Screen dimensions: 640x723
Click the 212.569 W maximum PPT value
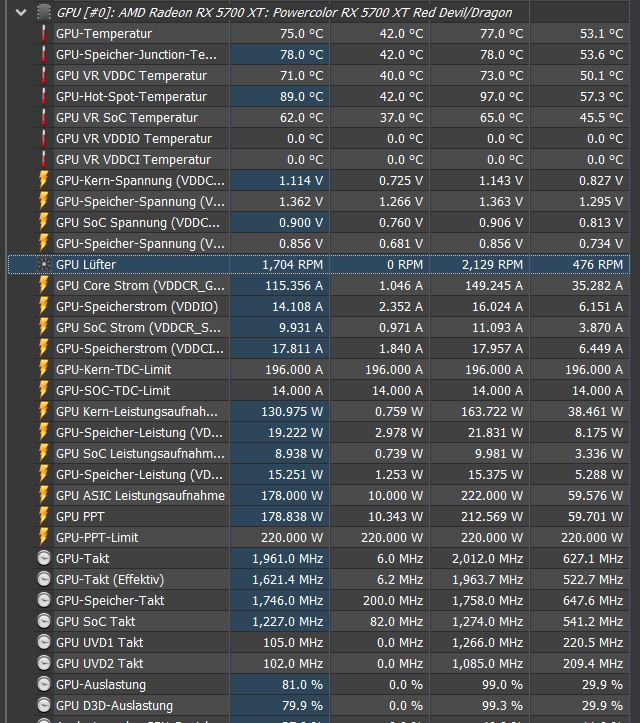[492, 516]
